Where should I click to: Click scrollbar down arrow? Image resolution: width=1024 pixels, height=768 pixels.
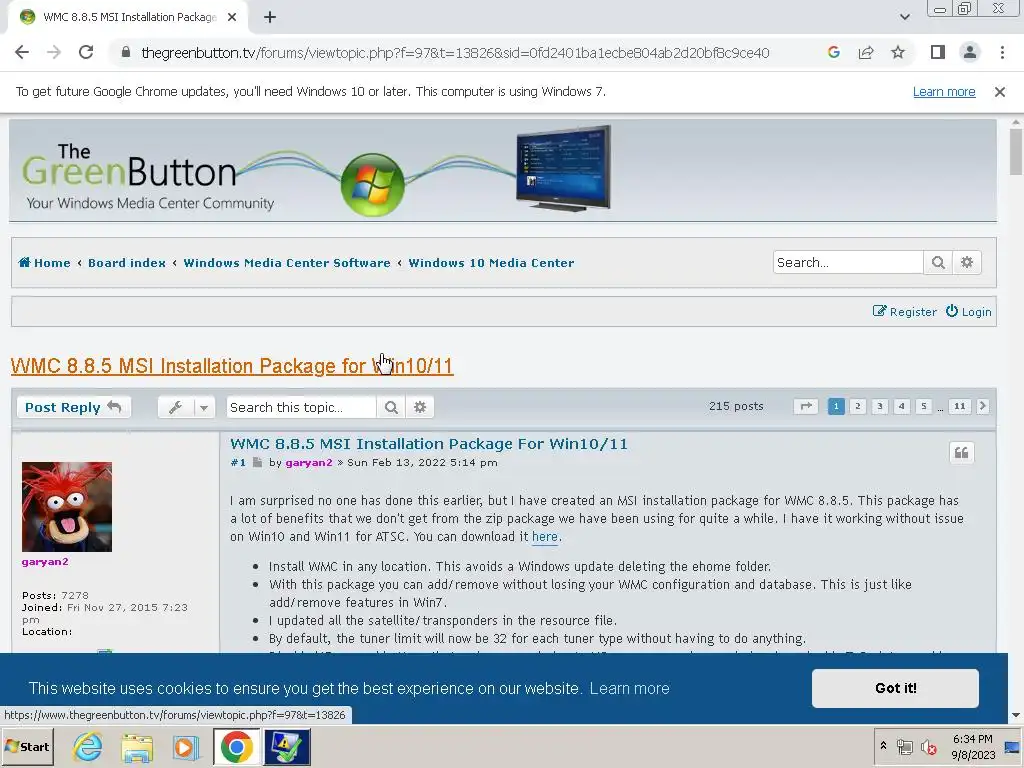point(1016,716)
